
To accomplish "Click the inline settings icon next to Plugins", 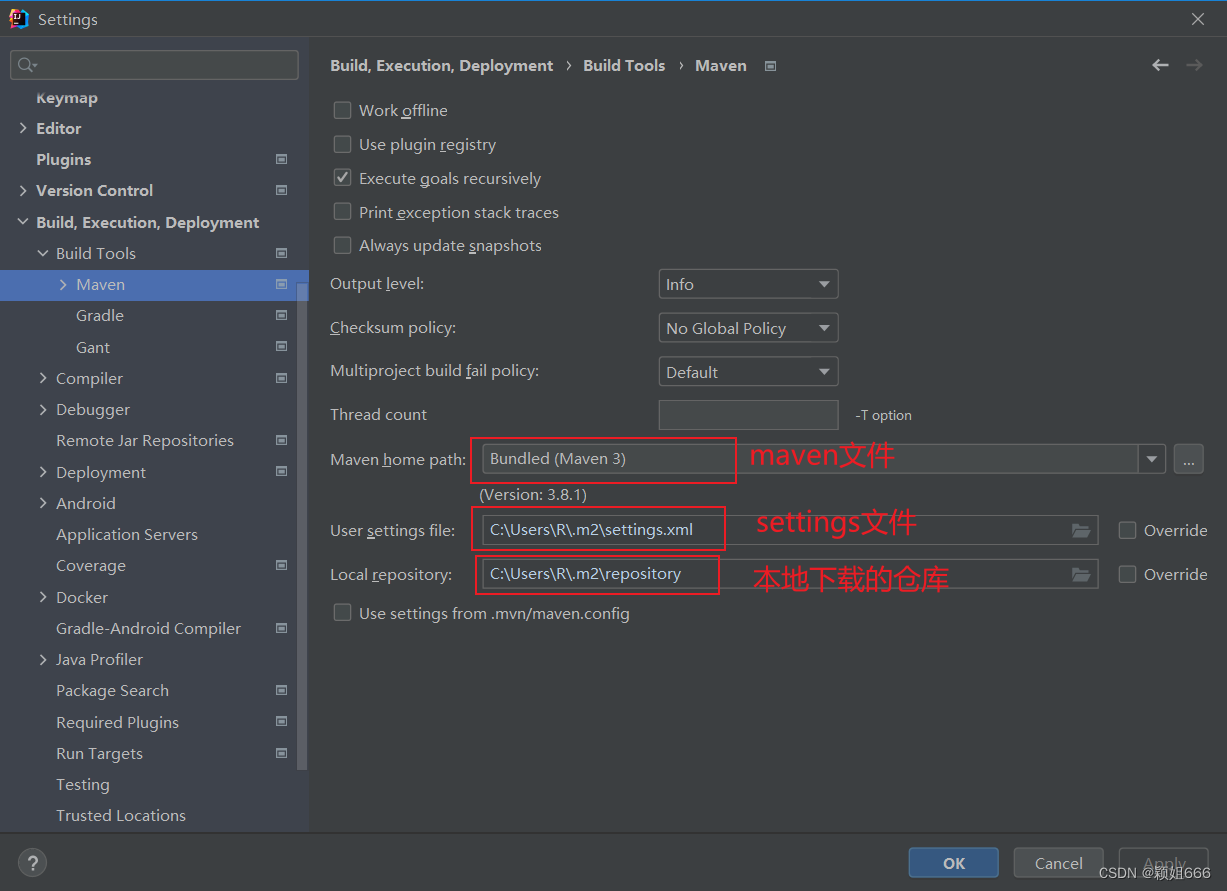I will point(281,159).
